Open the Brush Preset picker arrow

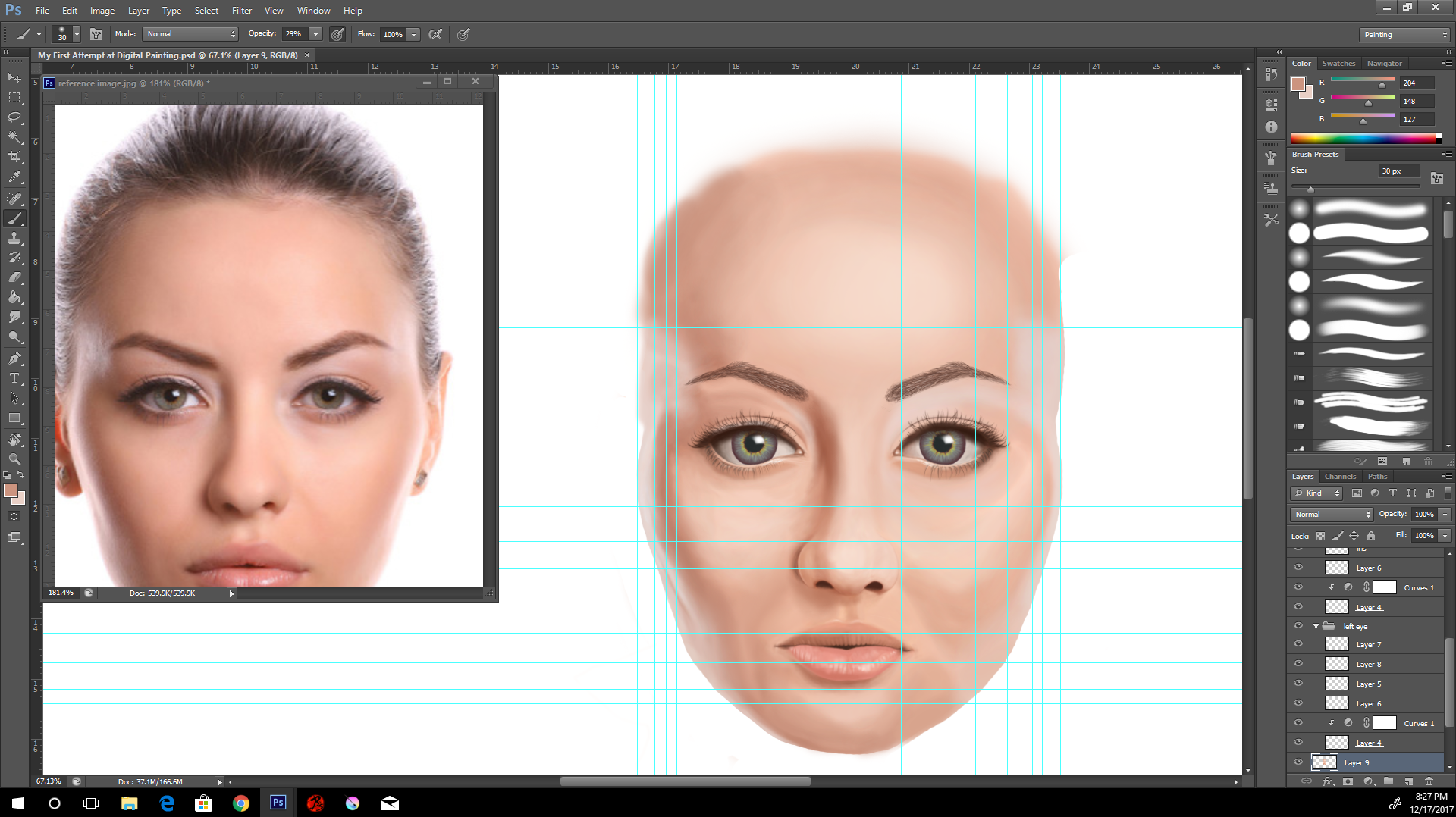77,34
